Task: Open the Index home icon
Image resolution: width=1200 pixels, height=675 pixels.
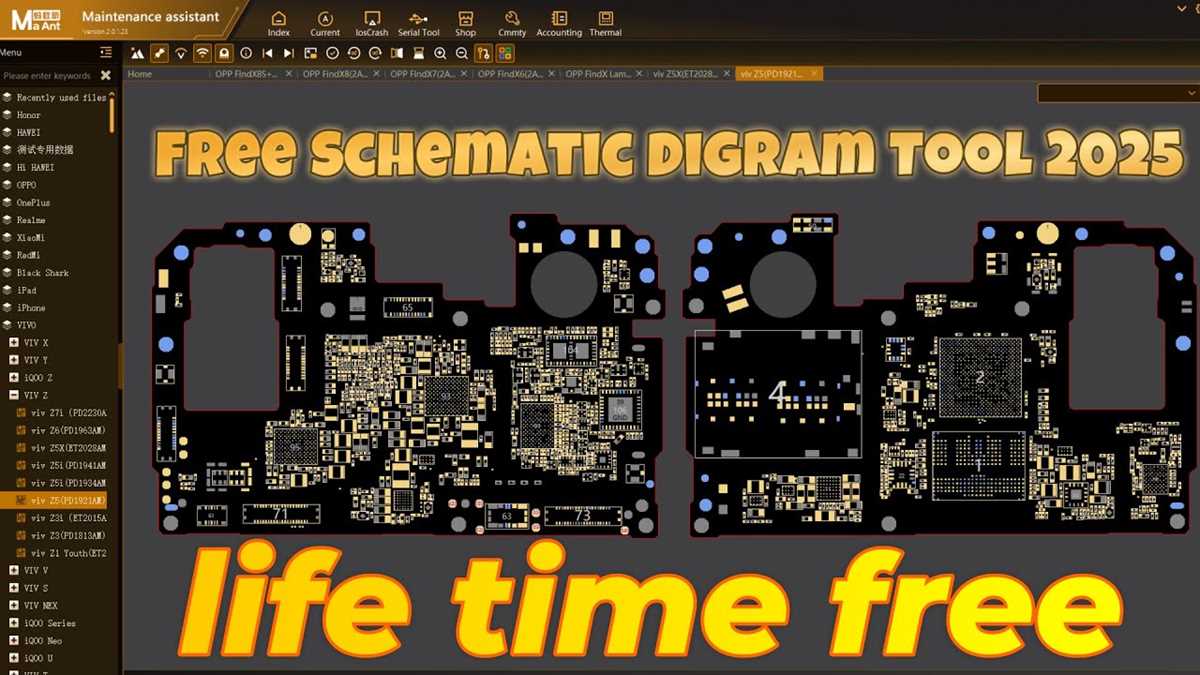Action: point(279,24)
